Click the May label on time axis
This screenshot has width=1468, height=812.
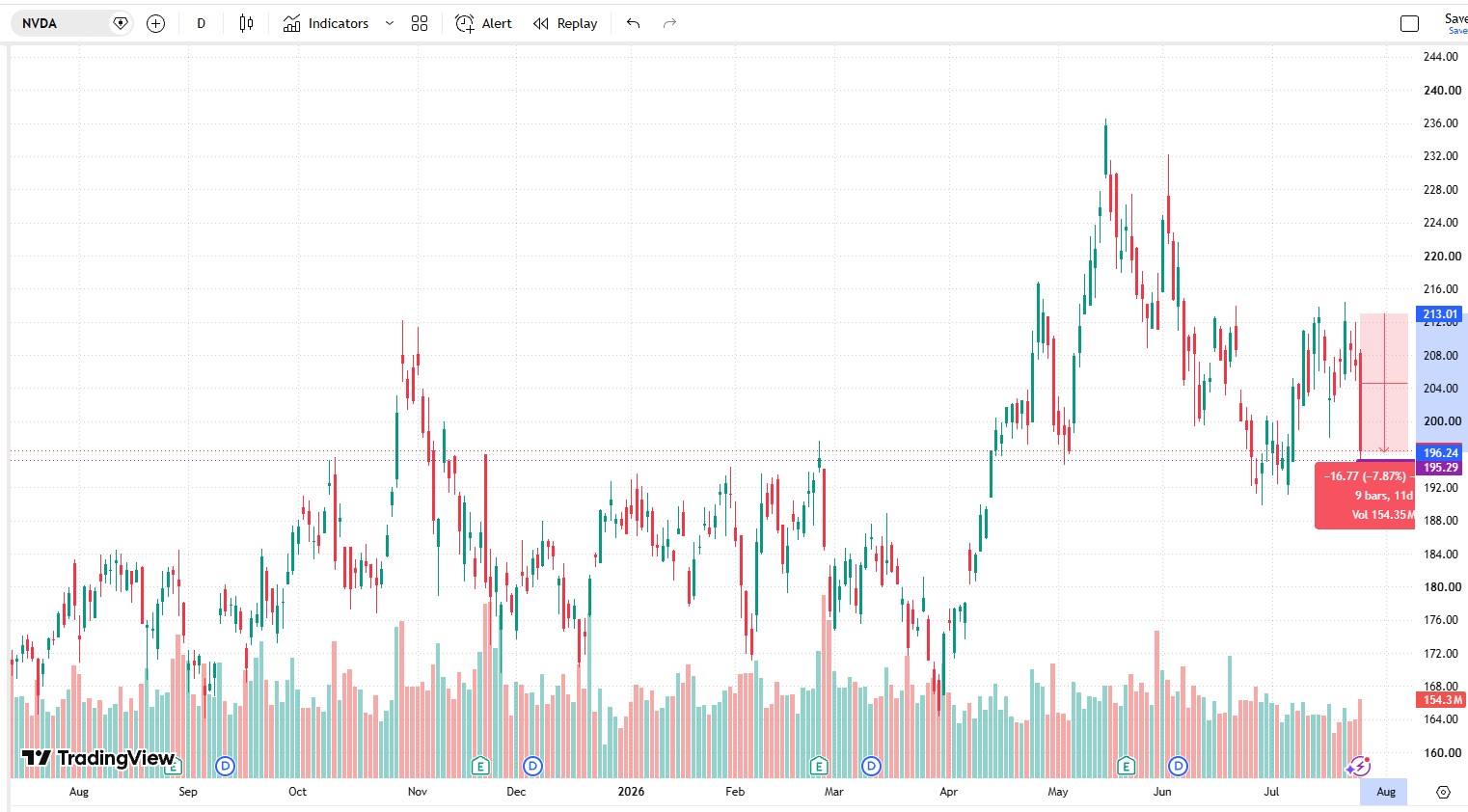[x=1058, y=792]
